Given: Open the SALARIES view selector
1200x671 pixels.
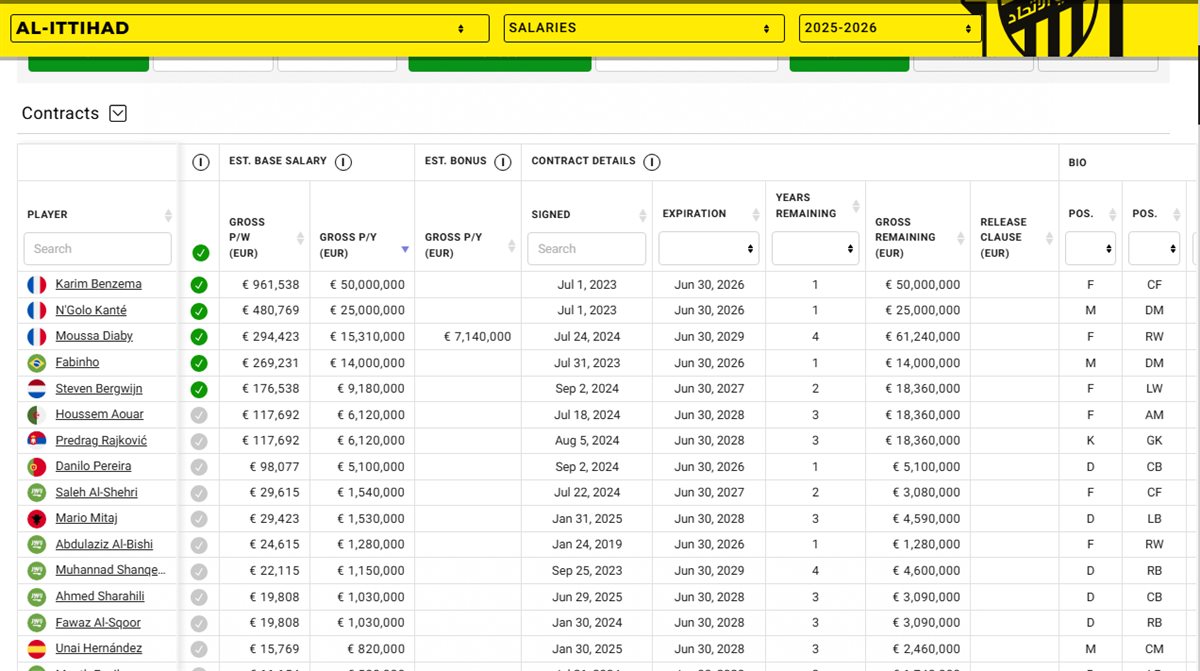Looking at the screenshot, I should (x=643, y=28).
